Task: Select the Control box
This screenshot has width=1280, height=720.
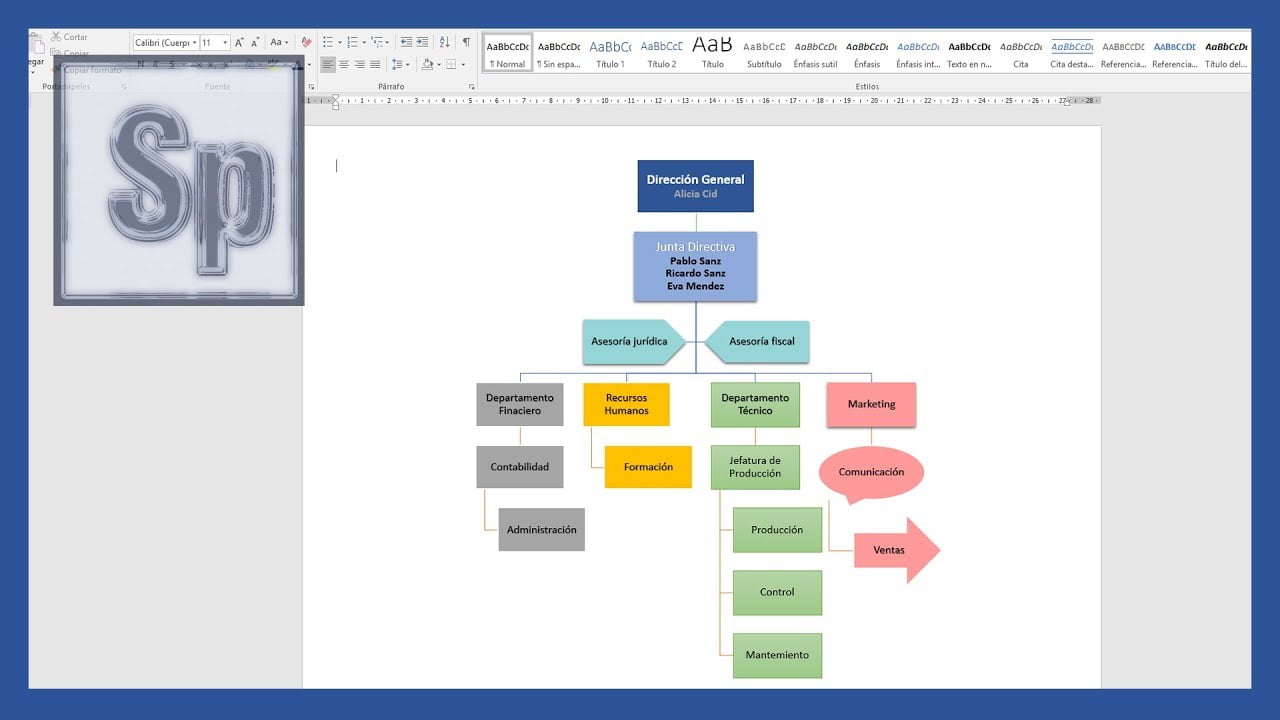Action: [x=777, y=592]
